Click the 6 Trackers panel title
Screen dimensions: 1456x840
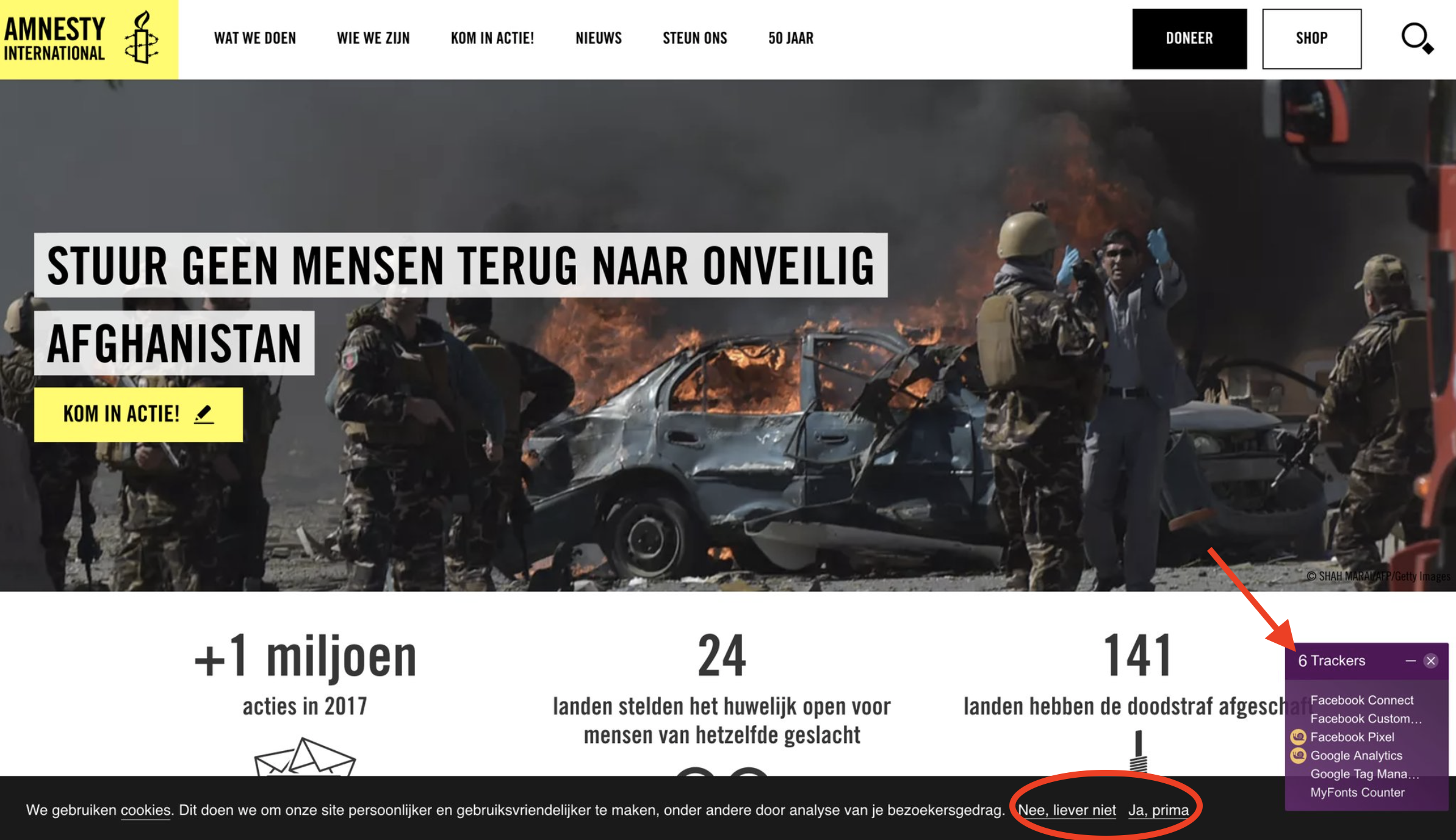(x=1332, y=661)
